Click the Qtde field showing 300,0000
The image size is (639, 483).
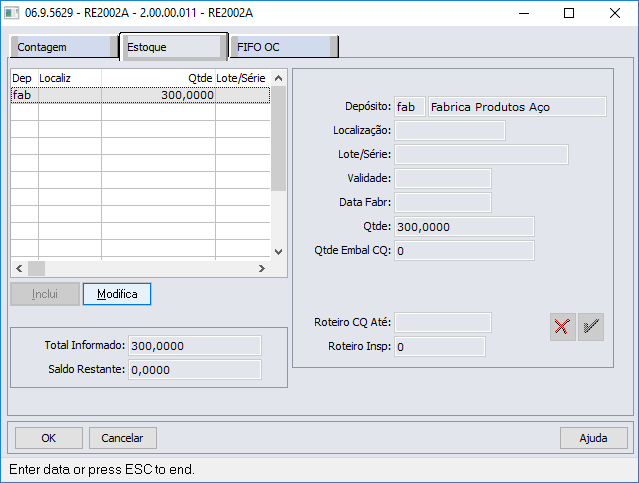click(x=464, y=227)
